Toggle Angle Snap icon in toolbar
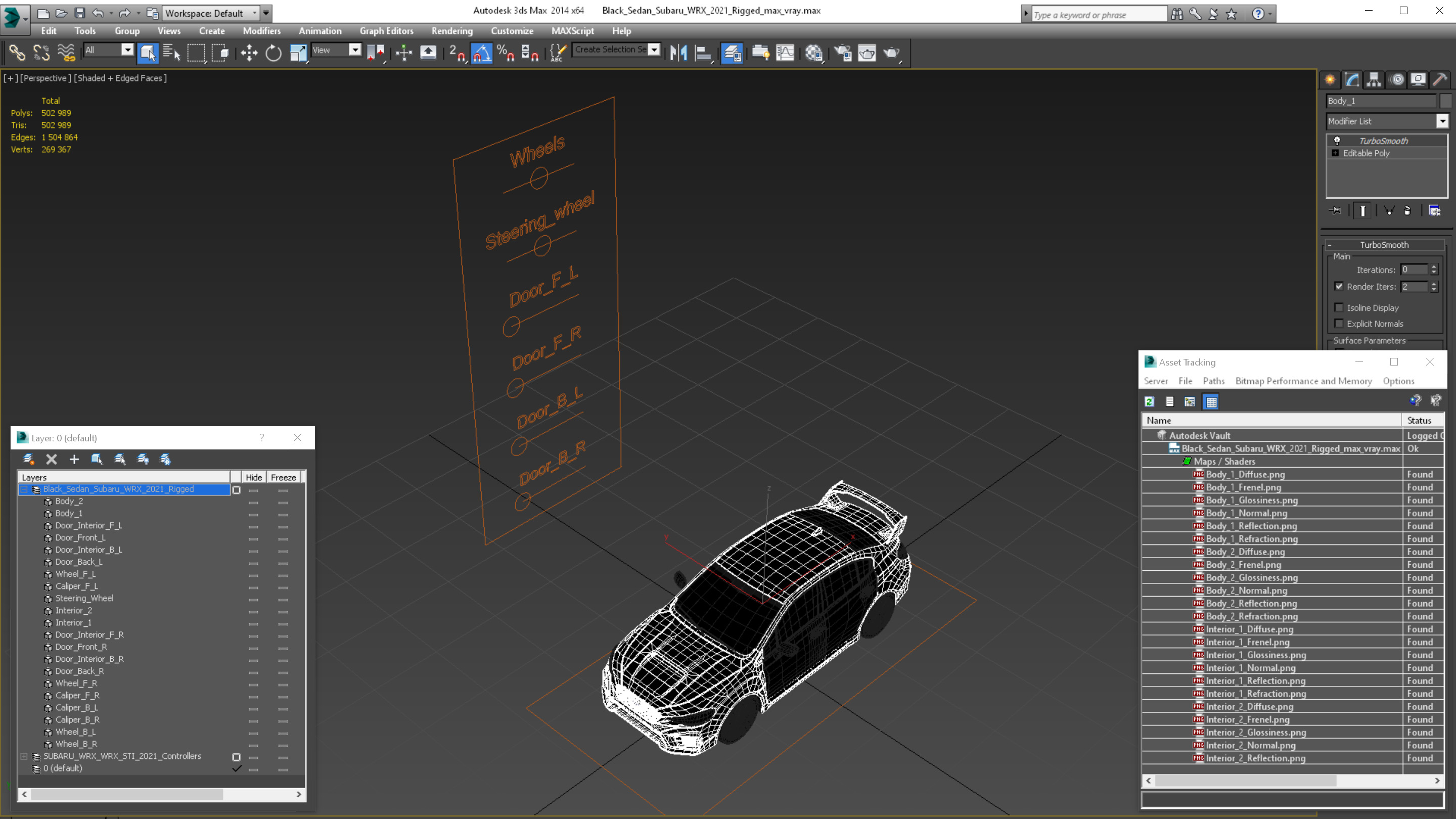Image resolution: width=1456 pixels, height=819 pixels. pos(482,53)
